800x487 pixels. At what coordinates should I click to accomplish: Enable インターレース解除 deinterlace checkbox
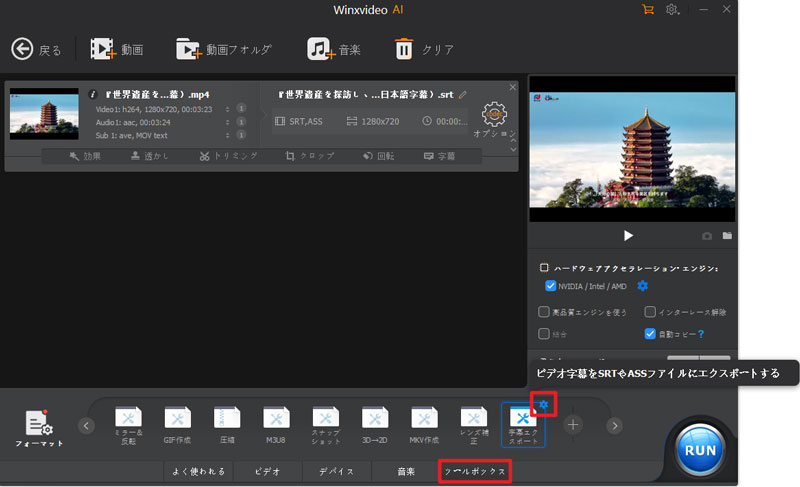[x=650, y=312]
